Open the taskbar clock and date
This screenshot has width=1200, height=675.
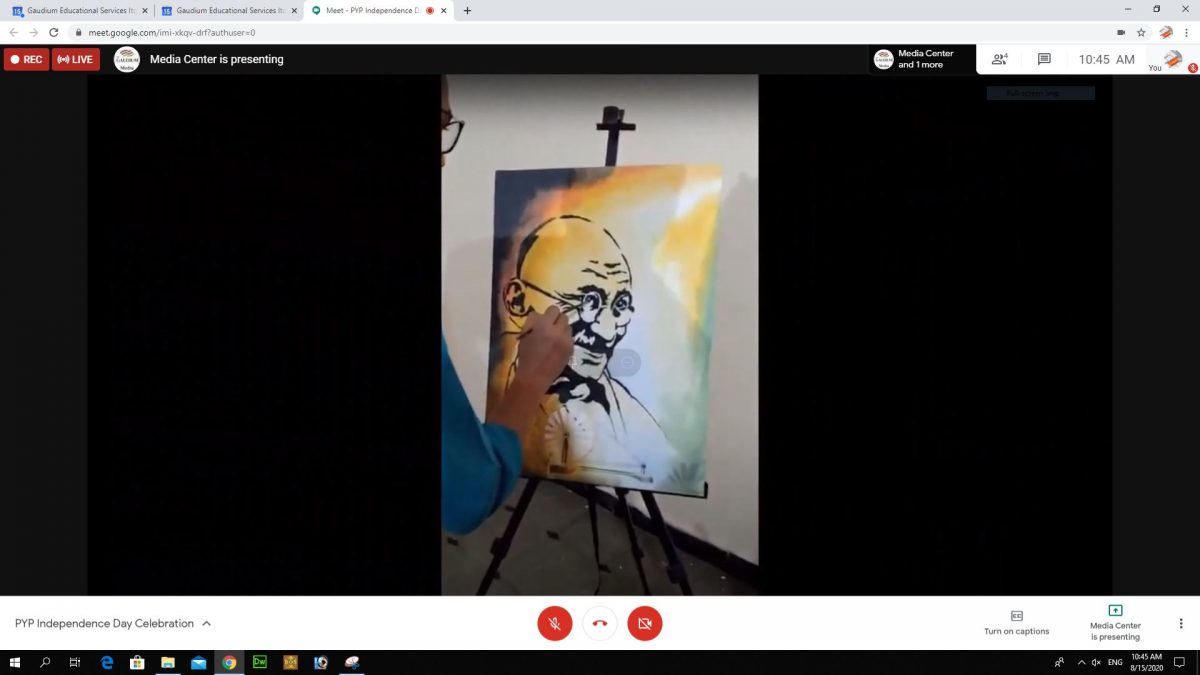tap(1147, 662)
